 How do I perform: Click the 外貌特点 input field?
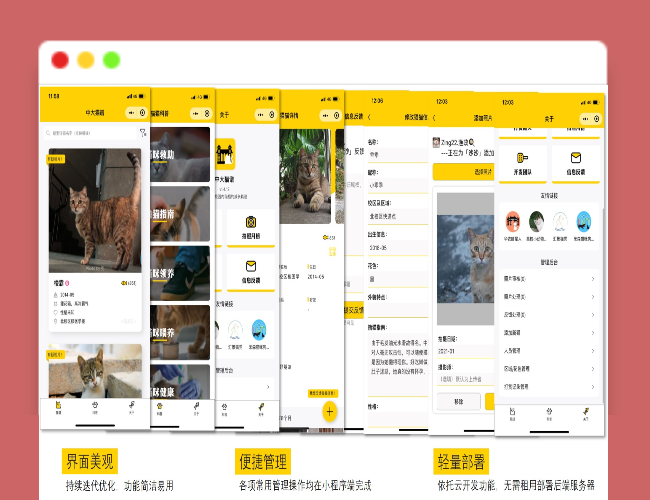pos(398,310)
